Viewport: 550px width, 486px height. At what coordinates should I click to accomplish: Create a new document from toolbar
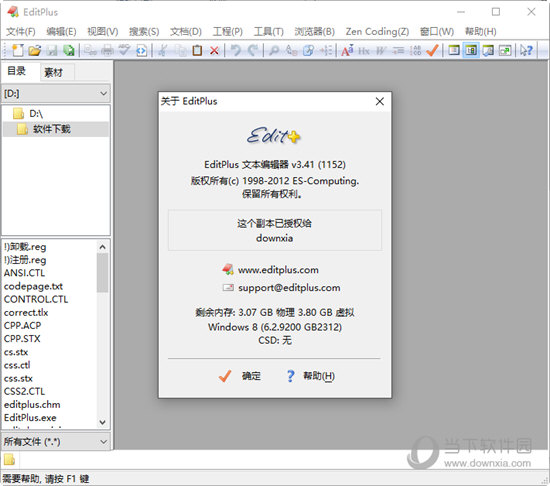tap(18, 50)
